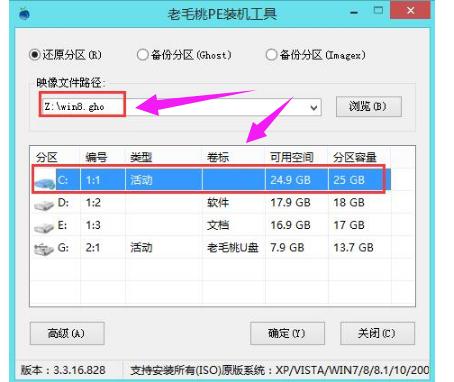Click the 浏览 (B) browse button
Image resolution: width=454 pixels, height=382 pixels.
[x=369, y=107]
